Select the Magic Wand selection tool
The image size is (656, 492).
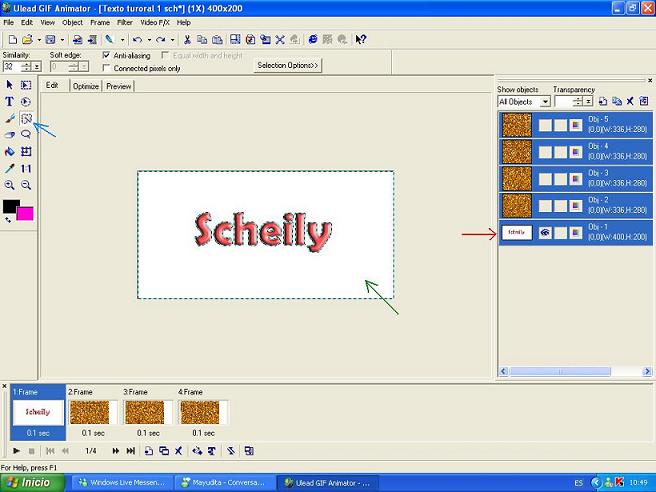(26, 119)
